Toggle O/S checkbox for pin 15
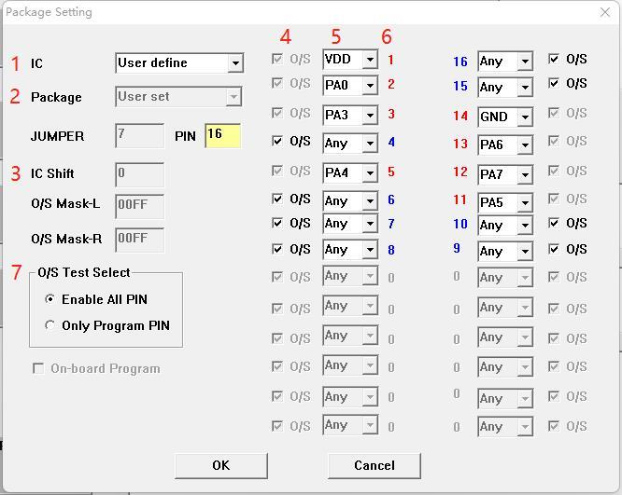Screen dimensions: 622x496 pos(553,83)
